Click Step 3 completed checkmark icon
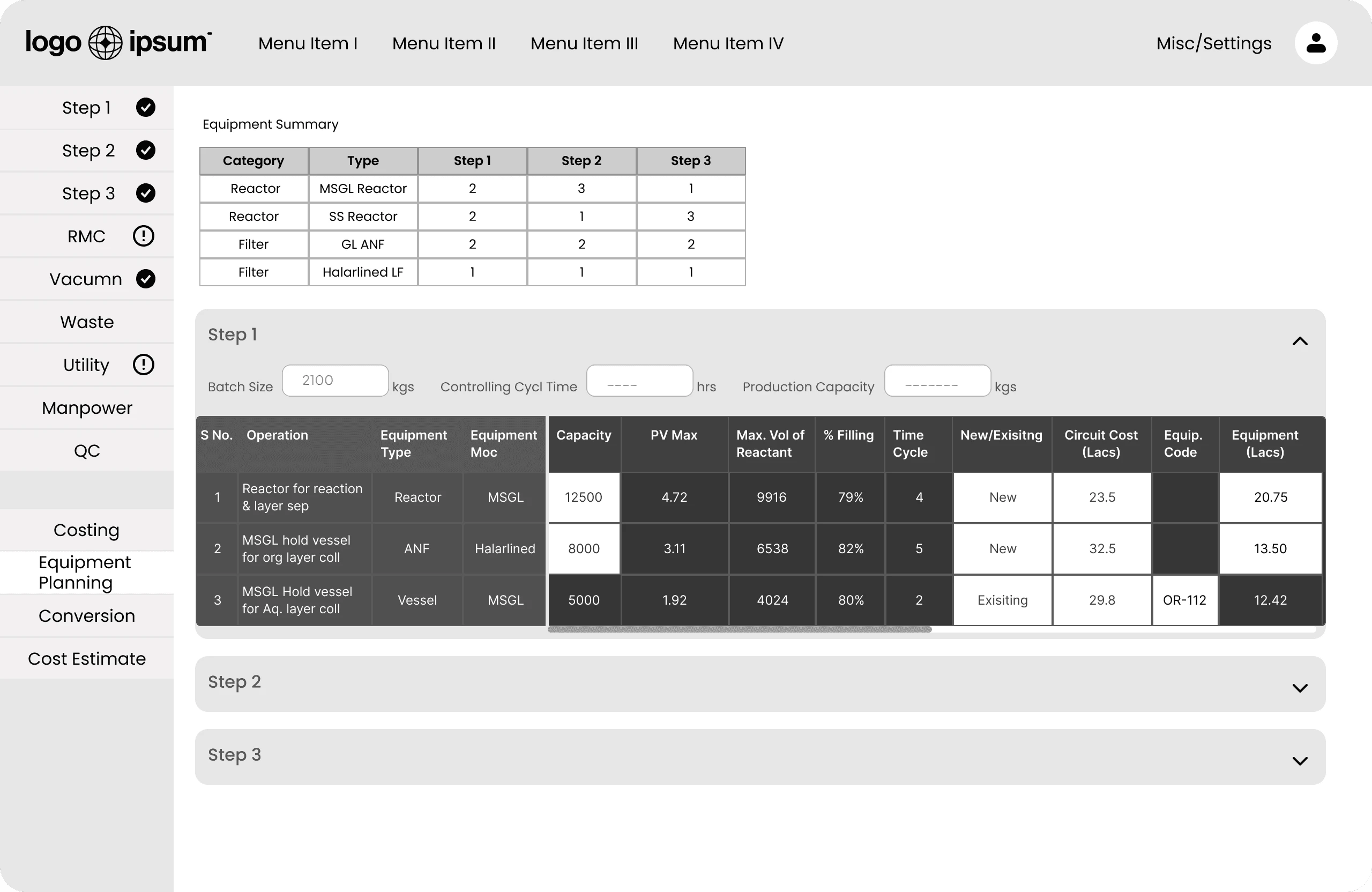Image resolution: width=1372 pixels, height=892 pixels. 145,193
